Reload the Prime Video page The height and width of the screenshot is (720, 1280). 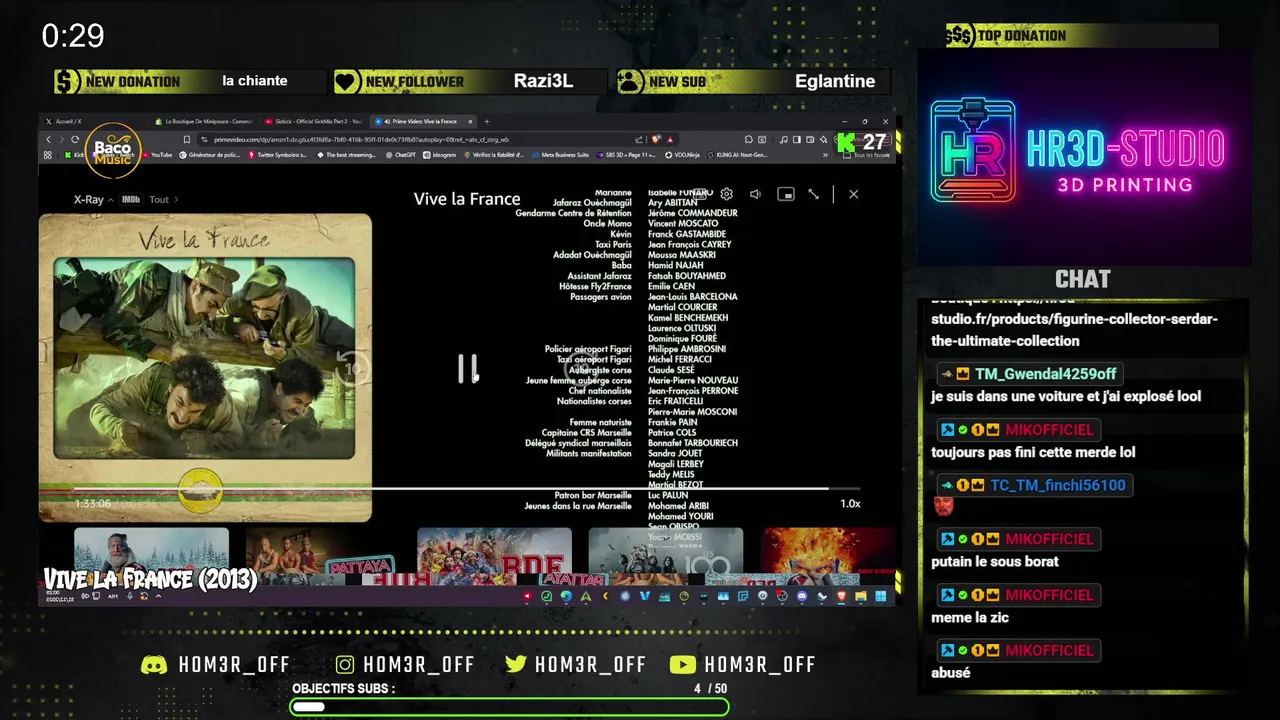75,139
